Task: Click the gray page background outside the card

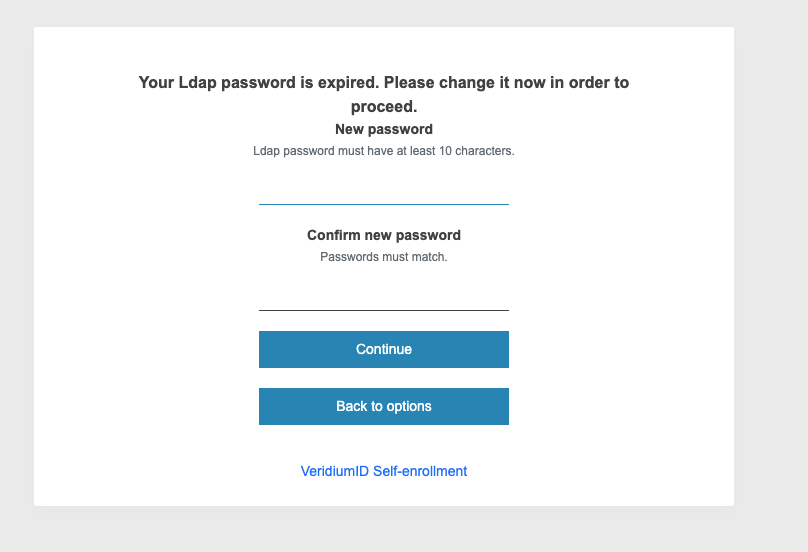Action: coord(770,300)
